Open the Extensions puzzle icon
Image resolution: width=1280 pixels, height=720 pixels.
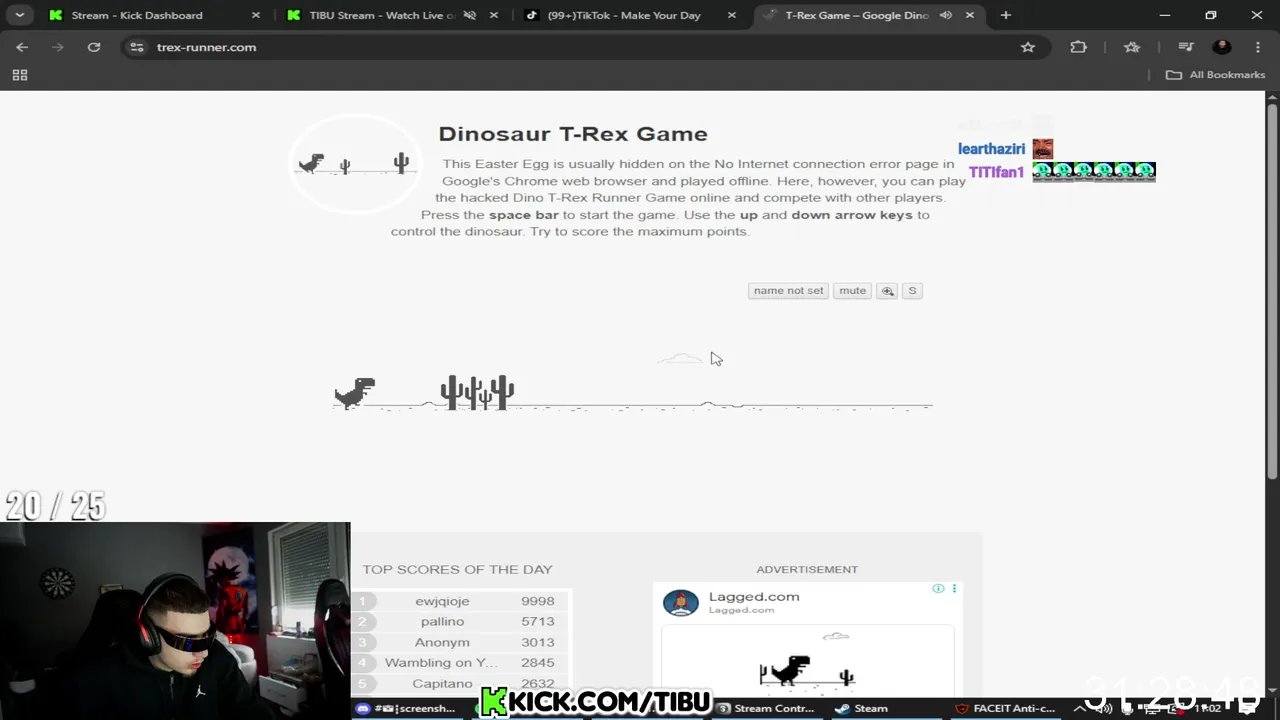[1078, 47]
